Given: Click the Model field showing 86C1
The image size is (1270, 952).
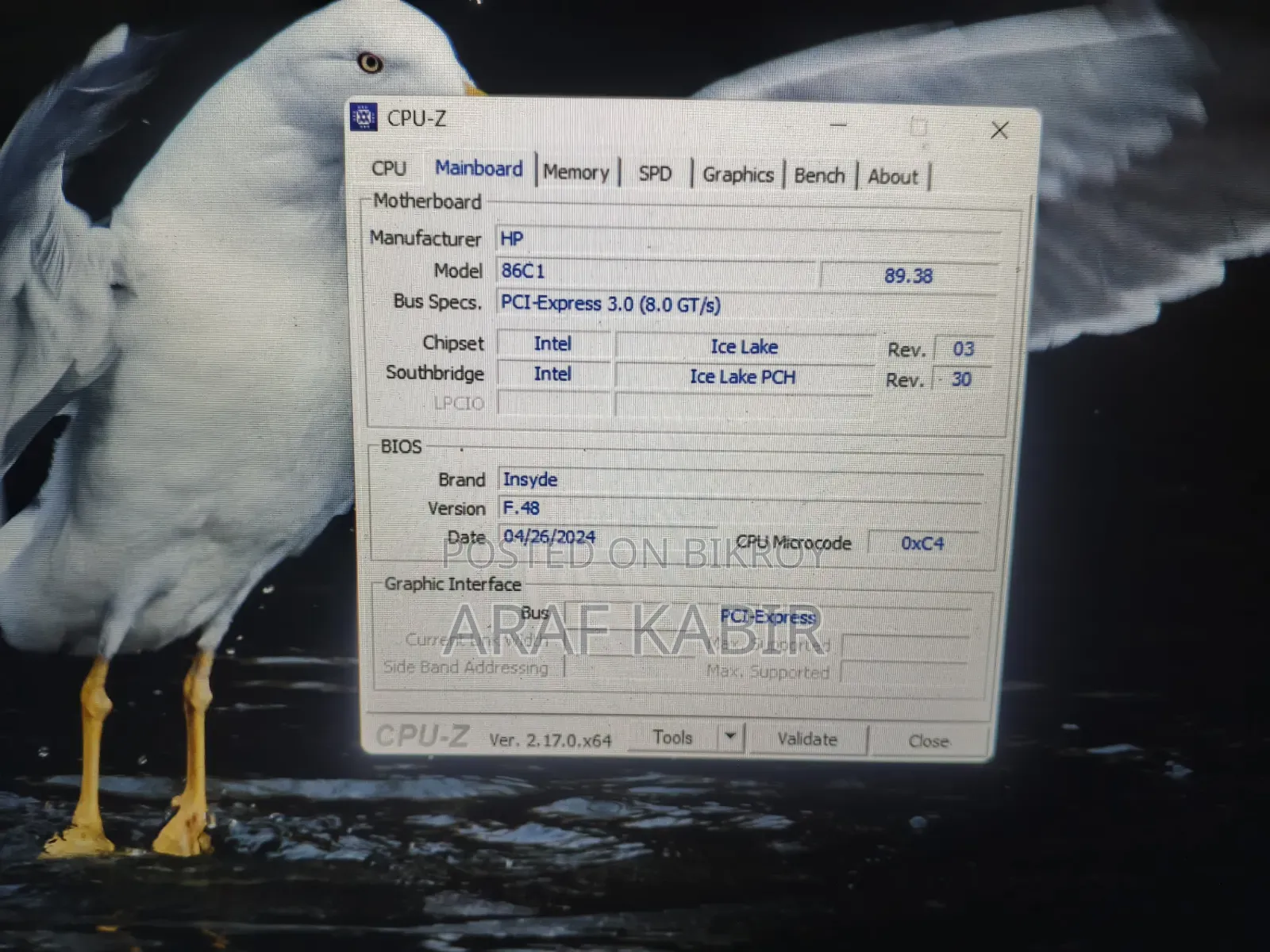Looking at the screenshot, I should [x=656, y=271].
